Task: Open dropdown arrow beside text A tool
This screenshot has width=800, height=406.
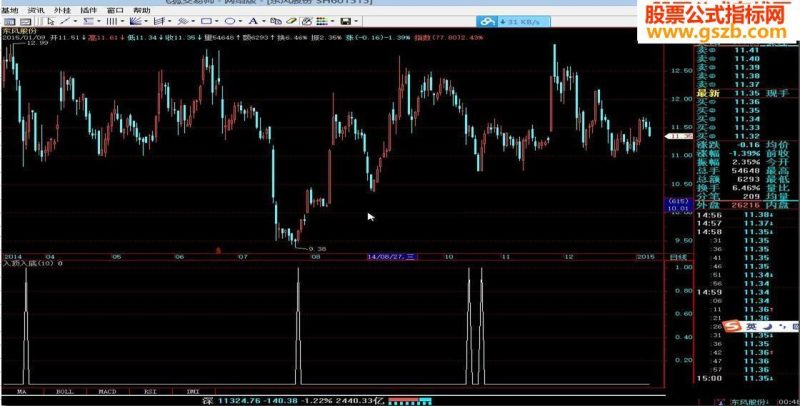Action: pos(264,21)
